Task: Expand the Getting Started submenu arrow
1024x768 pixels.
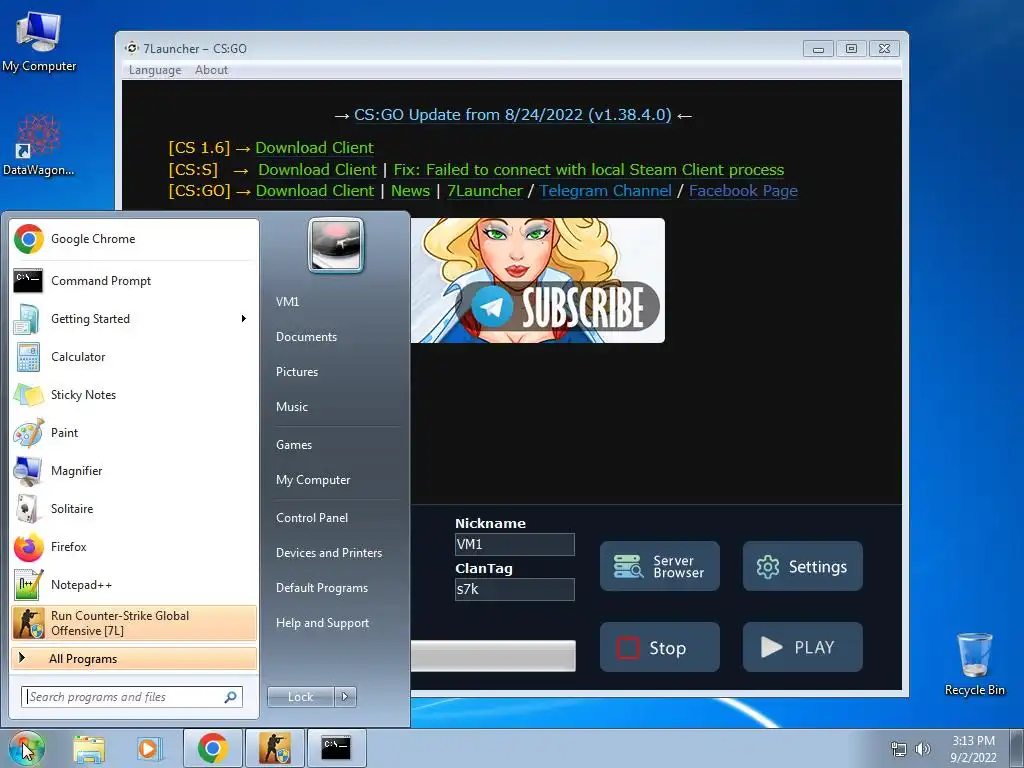Action: [x=244, y=319]
